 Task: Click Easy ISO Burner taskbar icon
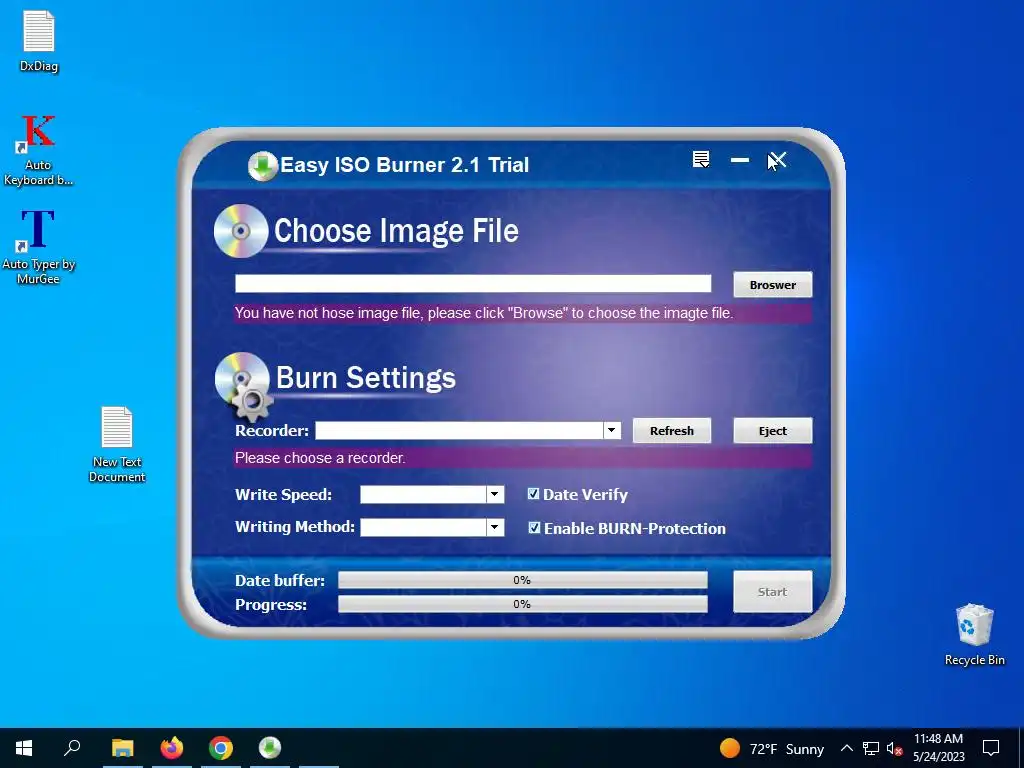pyautogui.click(x=270, y=748)
